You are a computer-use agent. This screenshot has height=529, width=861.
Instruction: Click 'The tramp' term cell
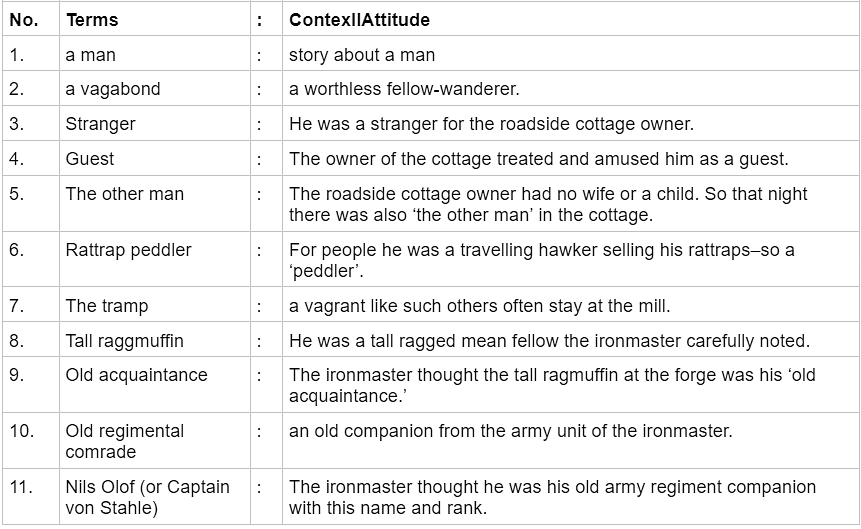(155, 305)
